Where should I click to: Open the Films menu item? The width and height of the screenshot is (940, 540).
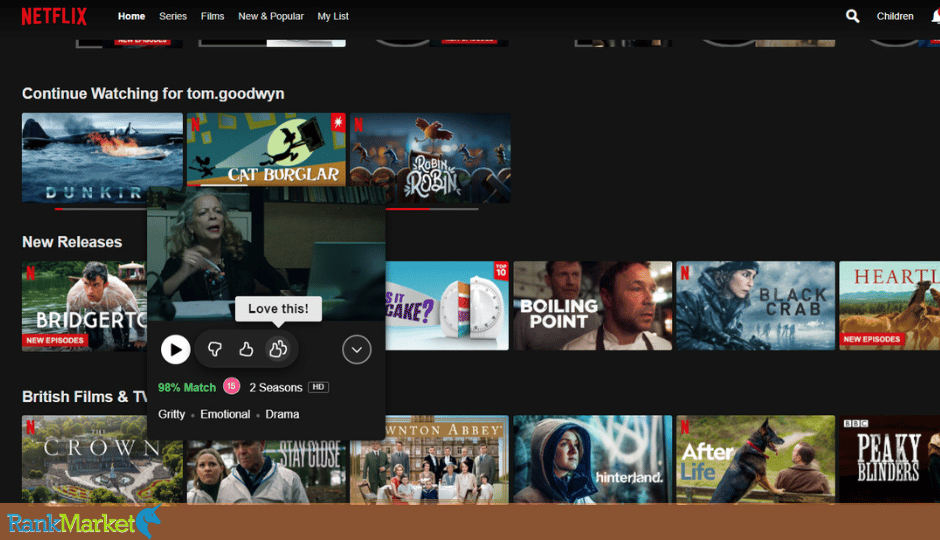[212, 16]
